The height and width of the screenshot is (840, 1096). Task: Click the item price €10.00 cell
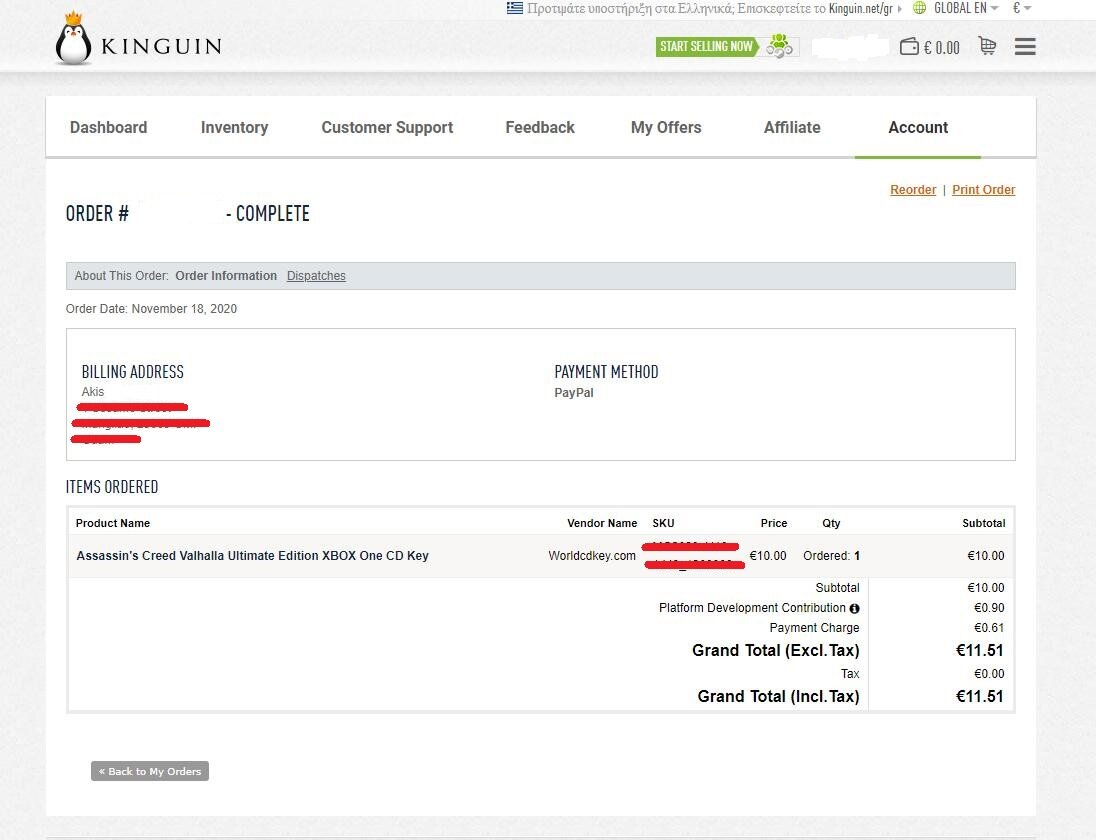[767, 556]
